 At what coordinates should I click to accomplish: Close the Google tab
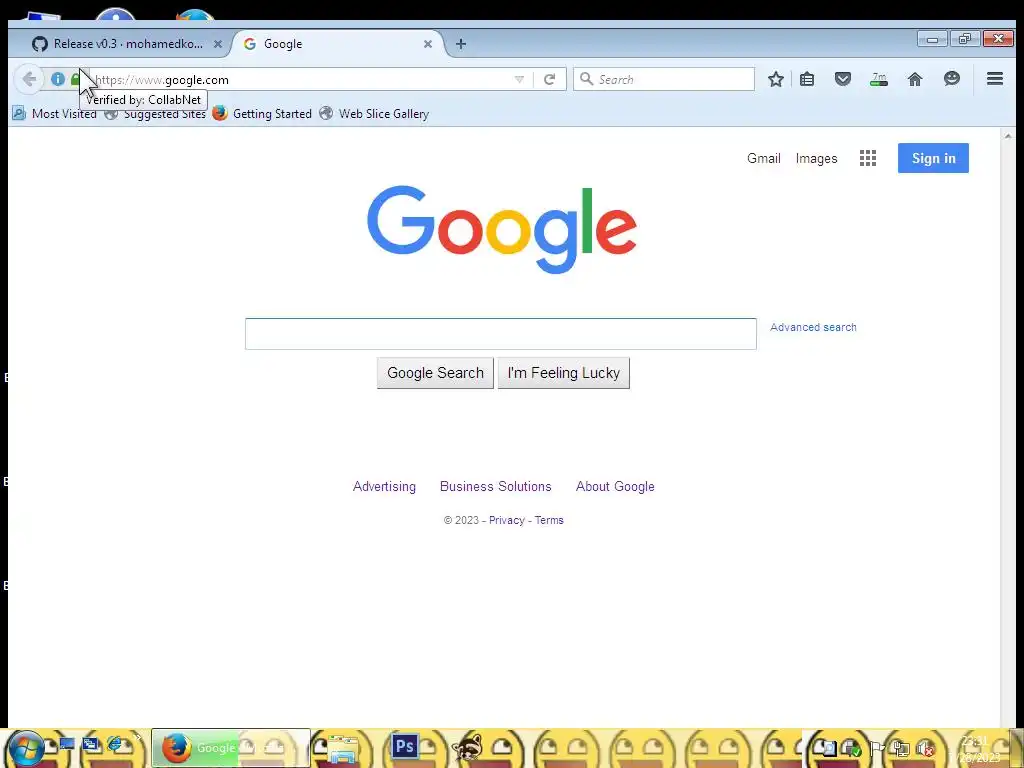coord(428,44)
